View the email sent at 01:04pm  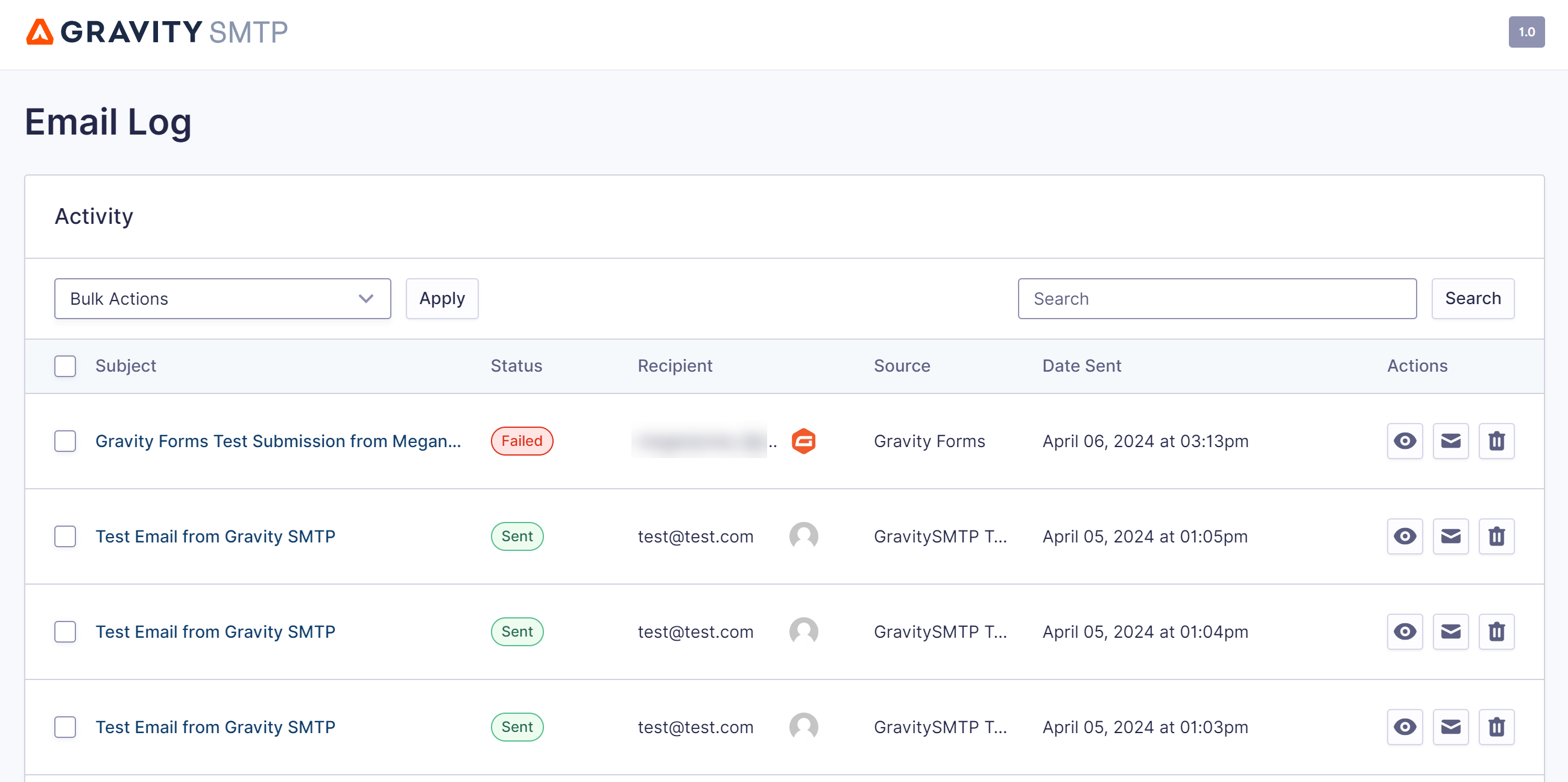[1404, 632]
